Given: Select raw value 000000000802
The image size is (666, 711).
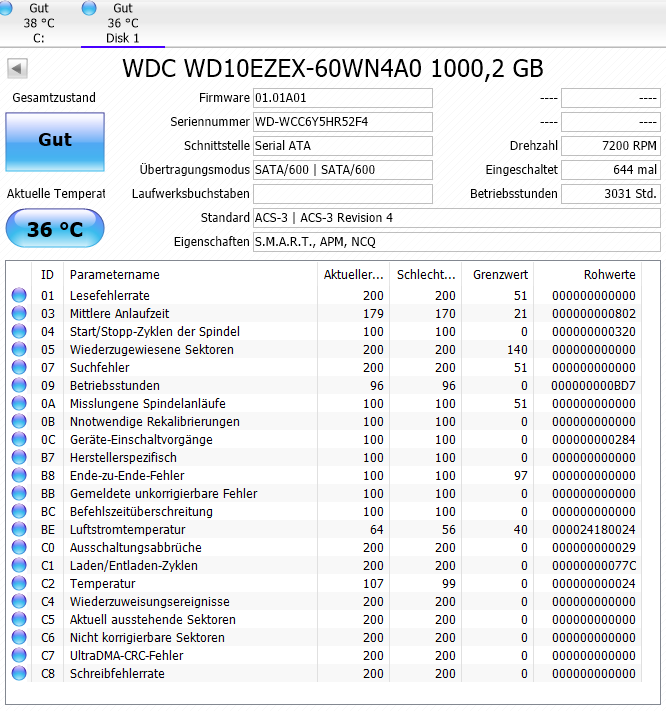Looking at the screenshot, I should pos(593,313).
